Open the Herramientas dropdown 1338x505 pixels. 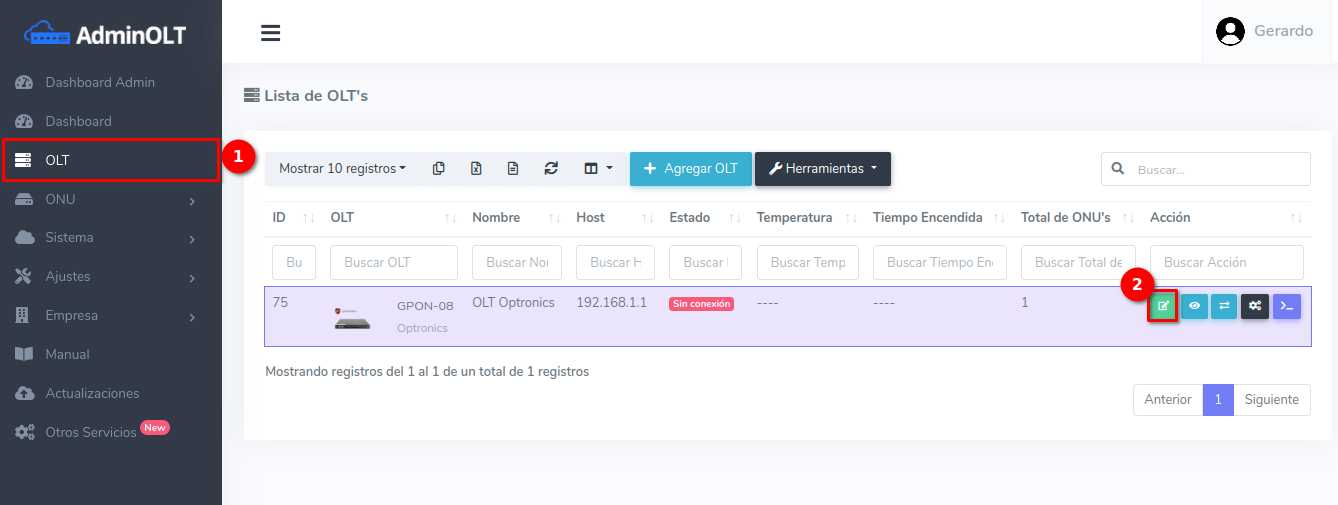pyautogui.click(x=822, y=169)
